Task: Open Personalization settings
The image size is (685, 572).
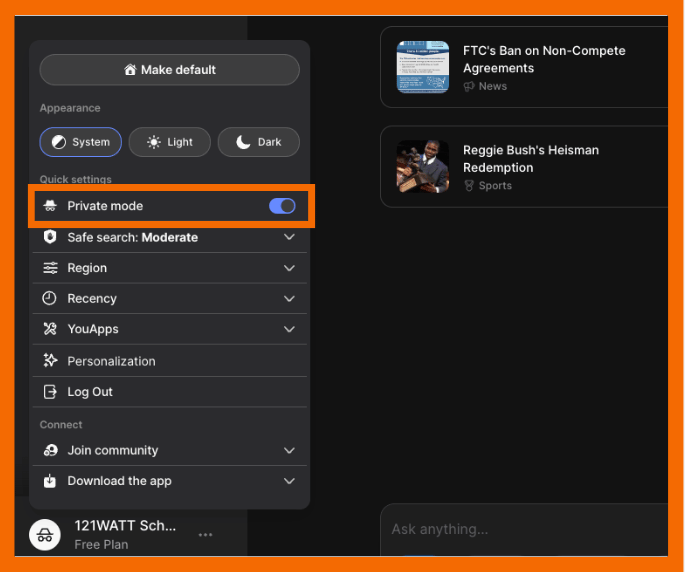Action: [111, 361]
